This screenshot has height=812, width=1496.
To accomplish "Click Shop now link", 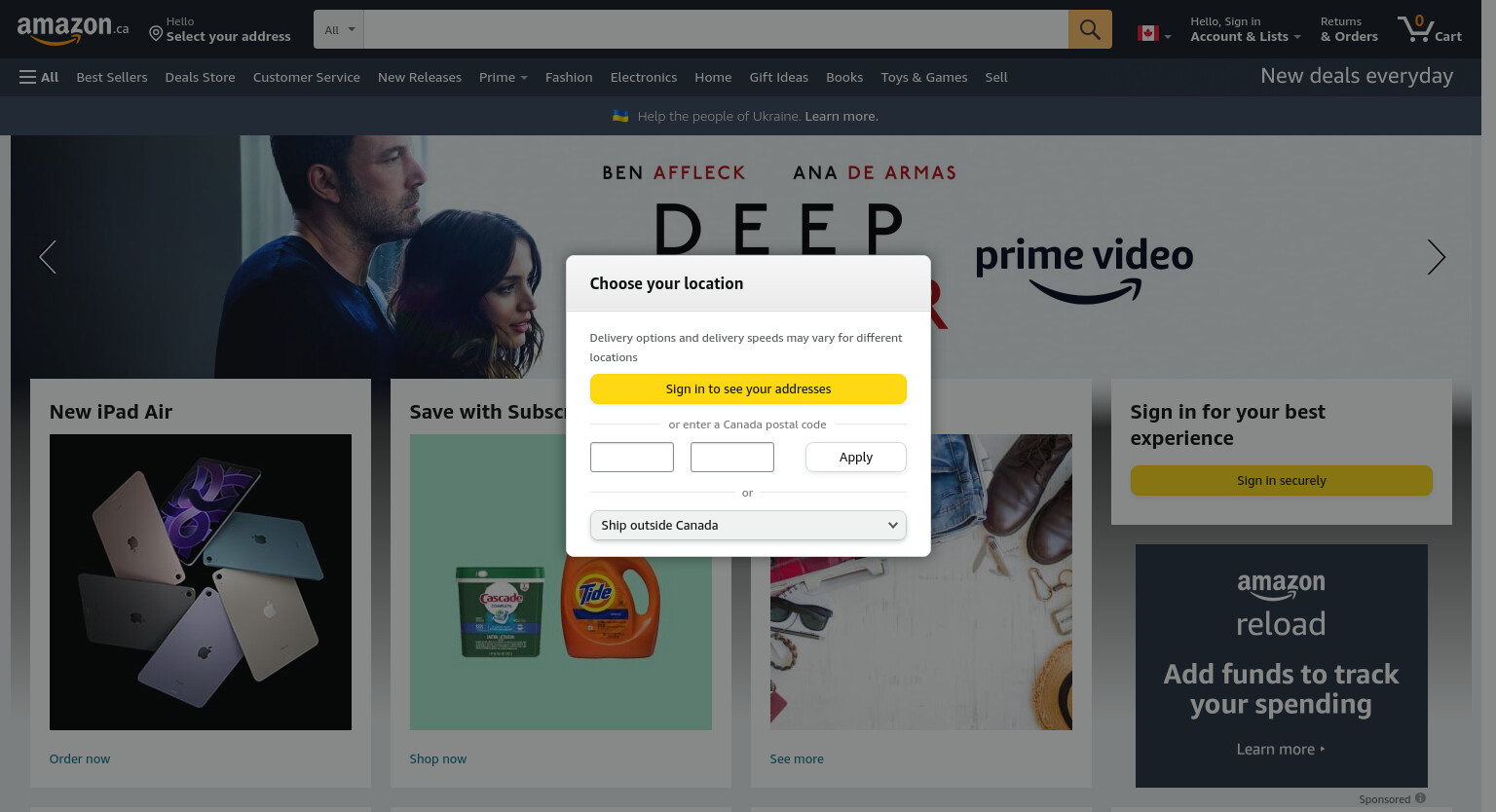I will pos(438,758).
